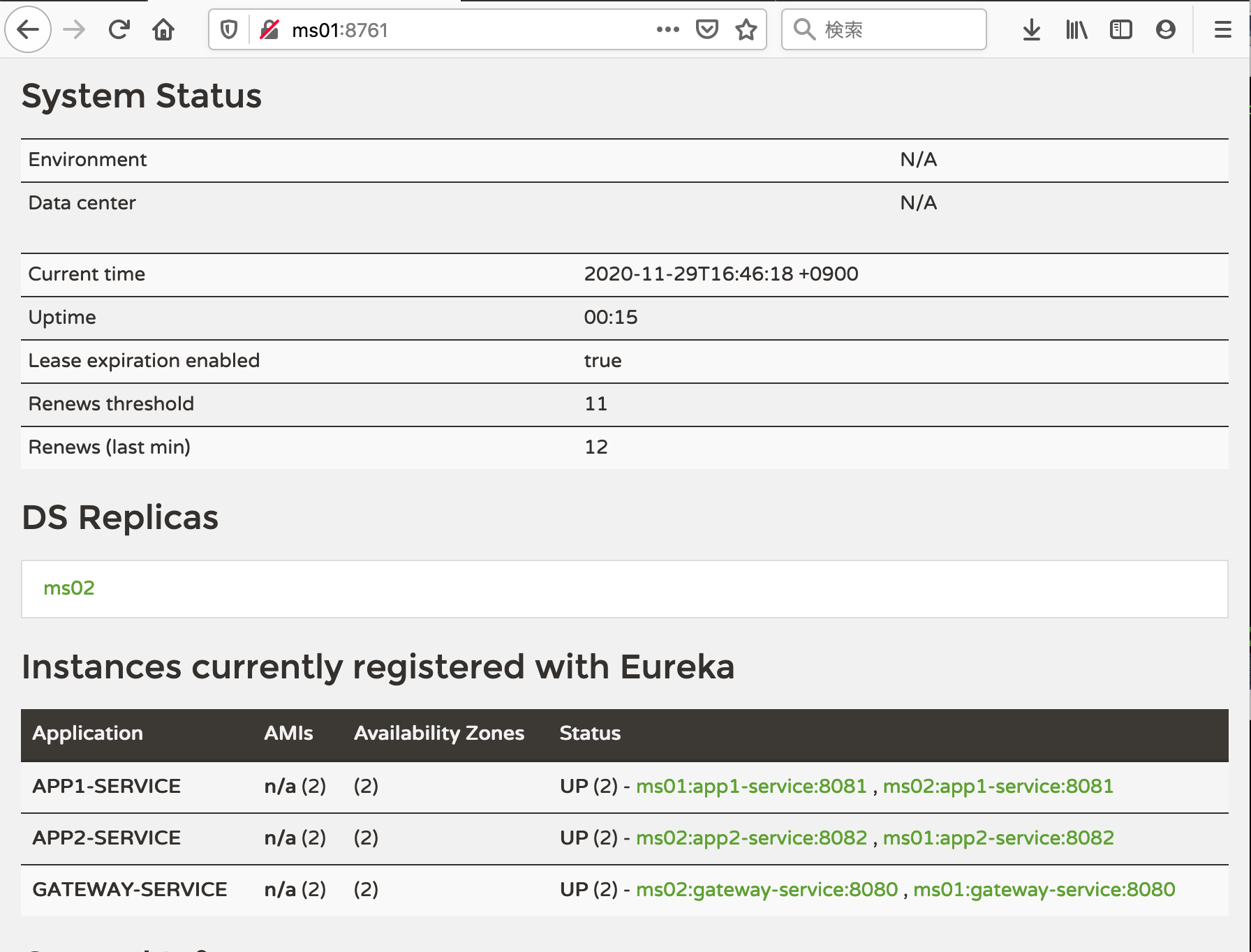Open page actions three-dot menu
Viewport: 1251px width, 952px height.
click(668, 29)
